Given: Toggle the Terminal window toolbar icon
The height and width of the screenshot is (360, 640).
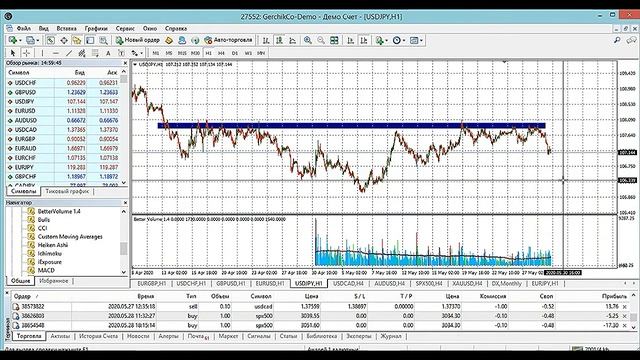Looking at the screenshot, I should pos(90,40).
